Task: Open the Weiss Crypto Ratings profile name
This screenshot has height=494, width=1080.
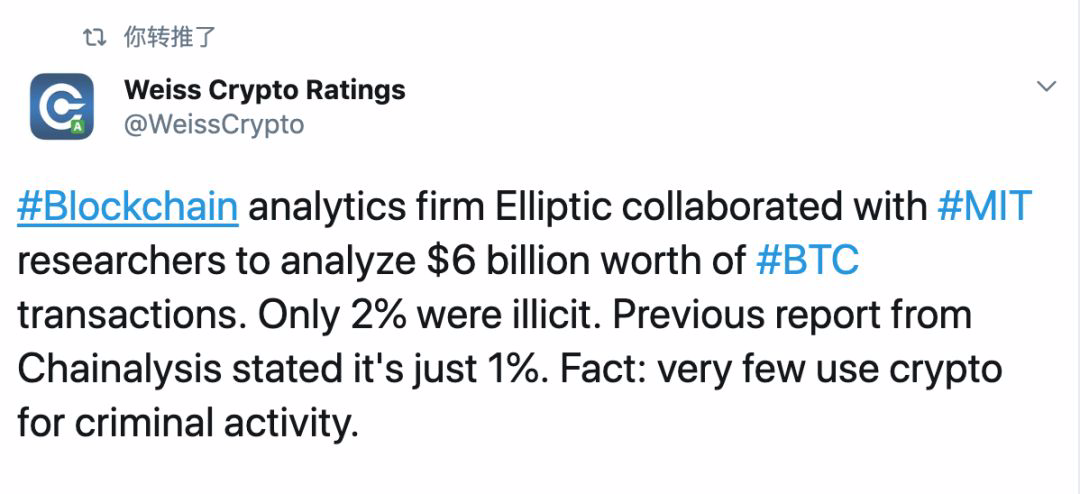Action: click(264, 89)
